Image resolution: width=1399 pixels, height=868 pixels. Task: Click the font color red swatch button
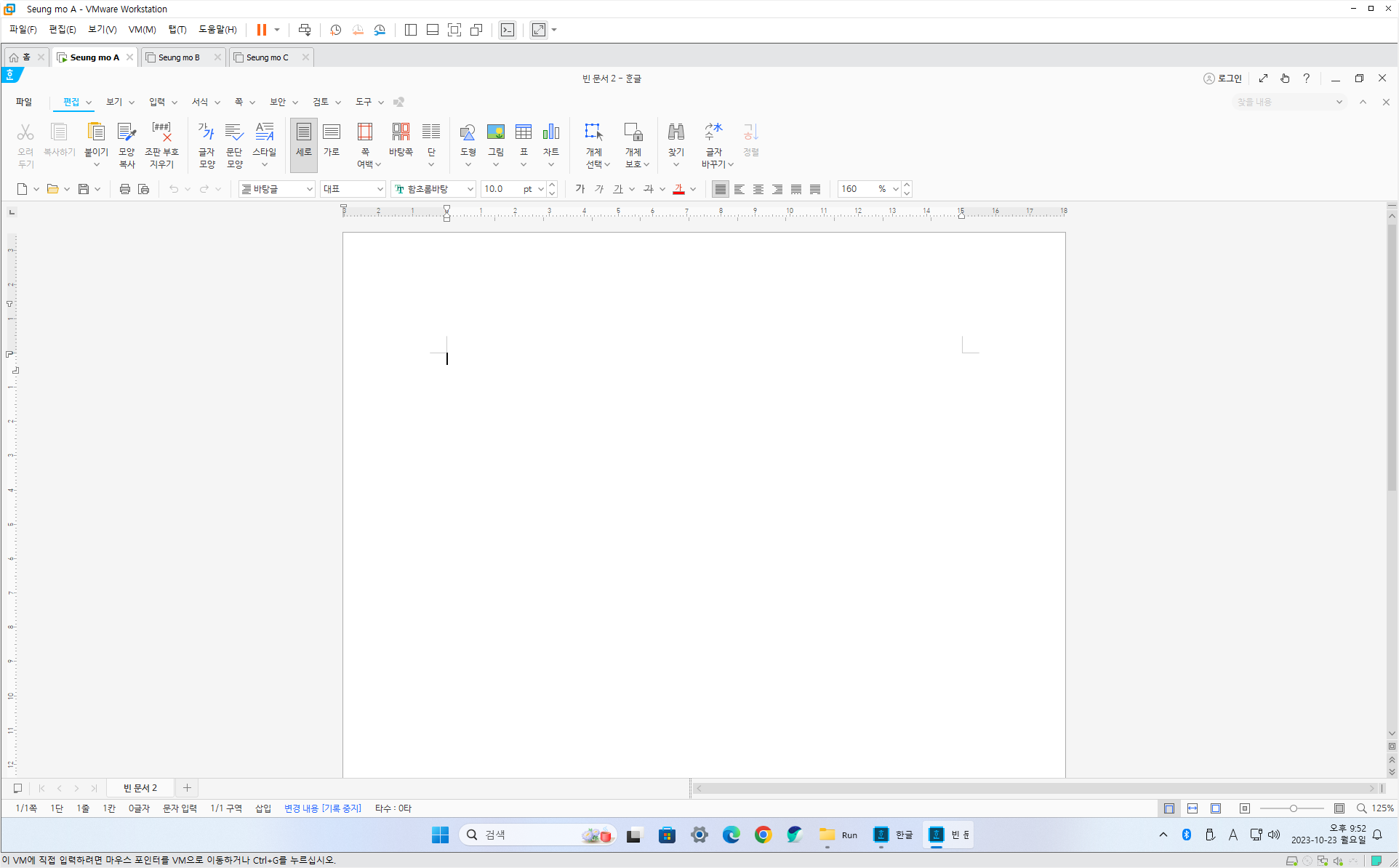[678, 189]
